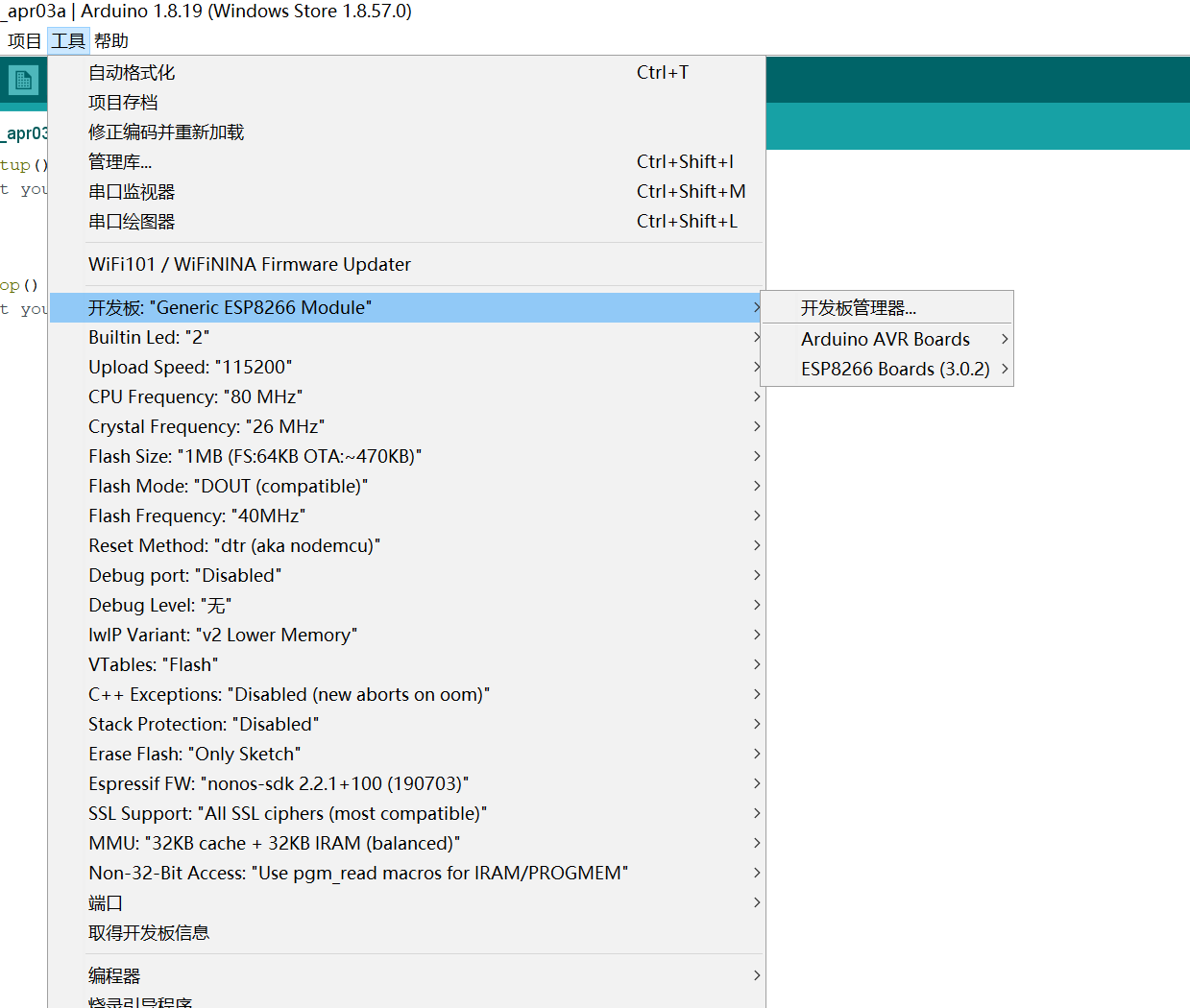This screenshot has height=1008, width=1190.
Task: Expand Flash Frequency "40MHz" submenu
Action: point(406,516)
